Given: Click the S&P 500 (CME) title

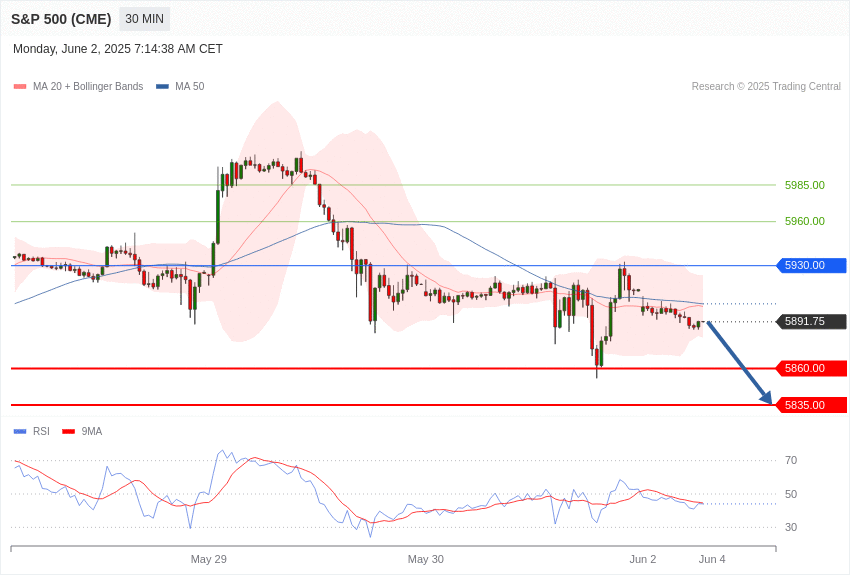Looking at the screenshot, I should click(x=61, y=19).
